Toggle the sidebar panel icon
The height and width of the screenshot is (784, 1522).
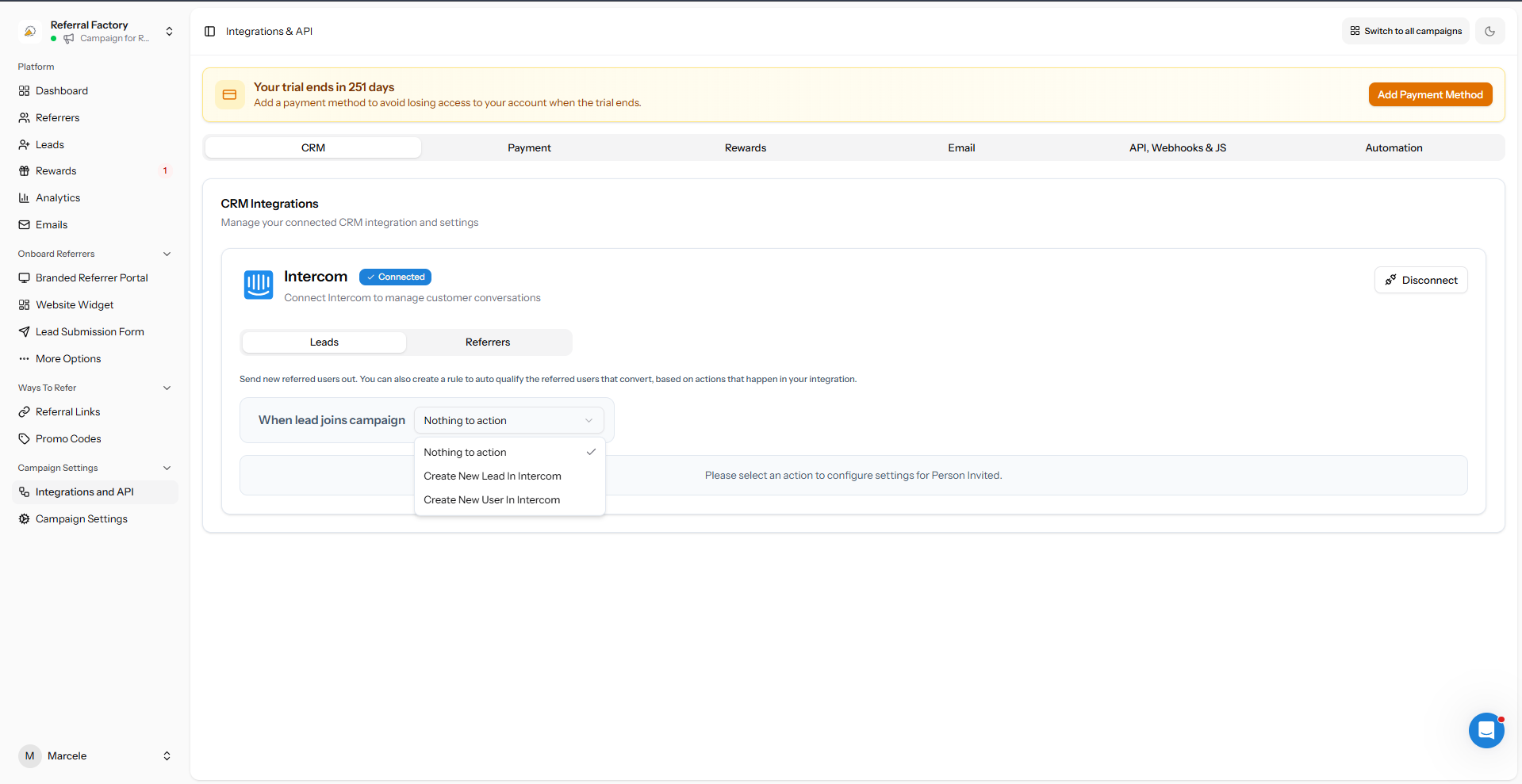210,32
